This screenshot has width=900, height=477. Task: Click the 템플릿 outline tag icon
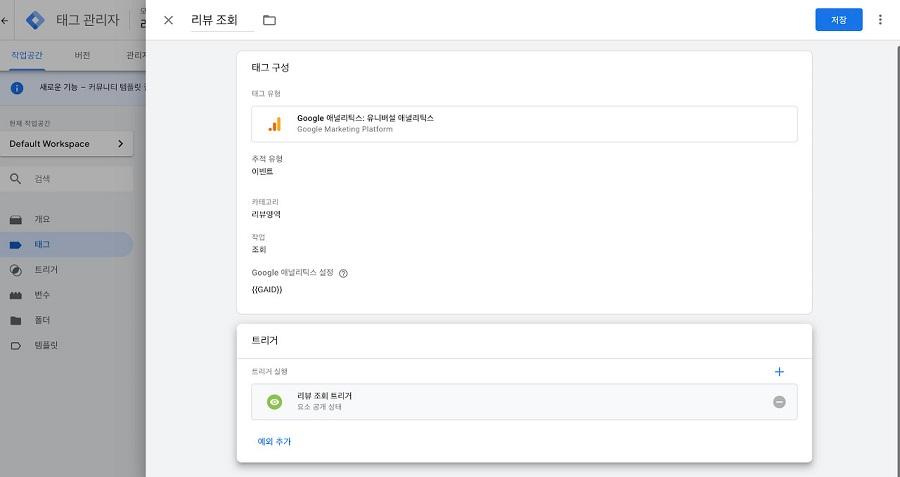[x=15, y=346]
